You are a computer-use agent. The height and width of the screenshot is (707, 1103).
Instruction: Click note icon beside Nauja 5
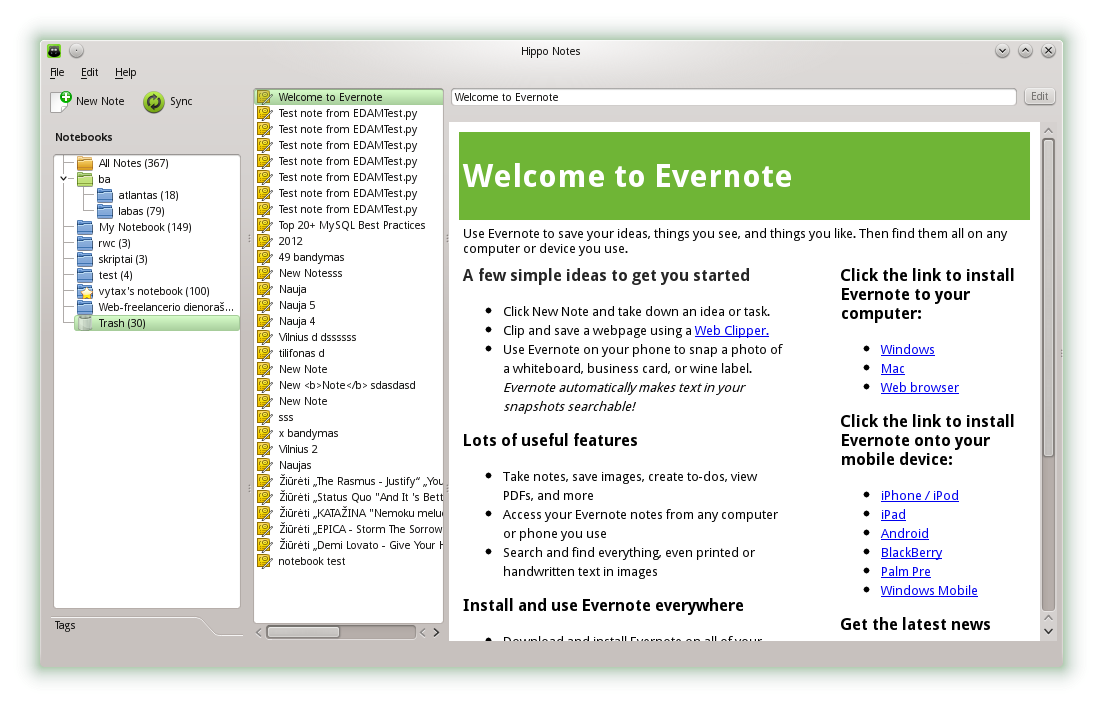click(264, 305)
